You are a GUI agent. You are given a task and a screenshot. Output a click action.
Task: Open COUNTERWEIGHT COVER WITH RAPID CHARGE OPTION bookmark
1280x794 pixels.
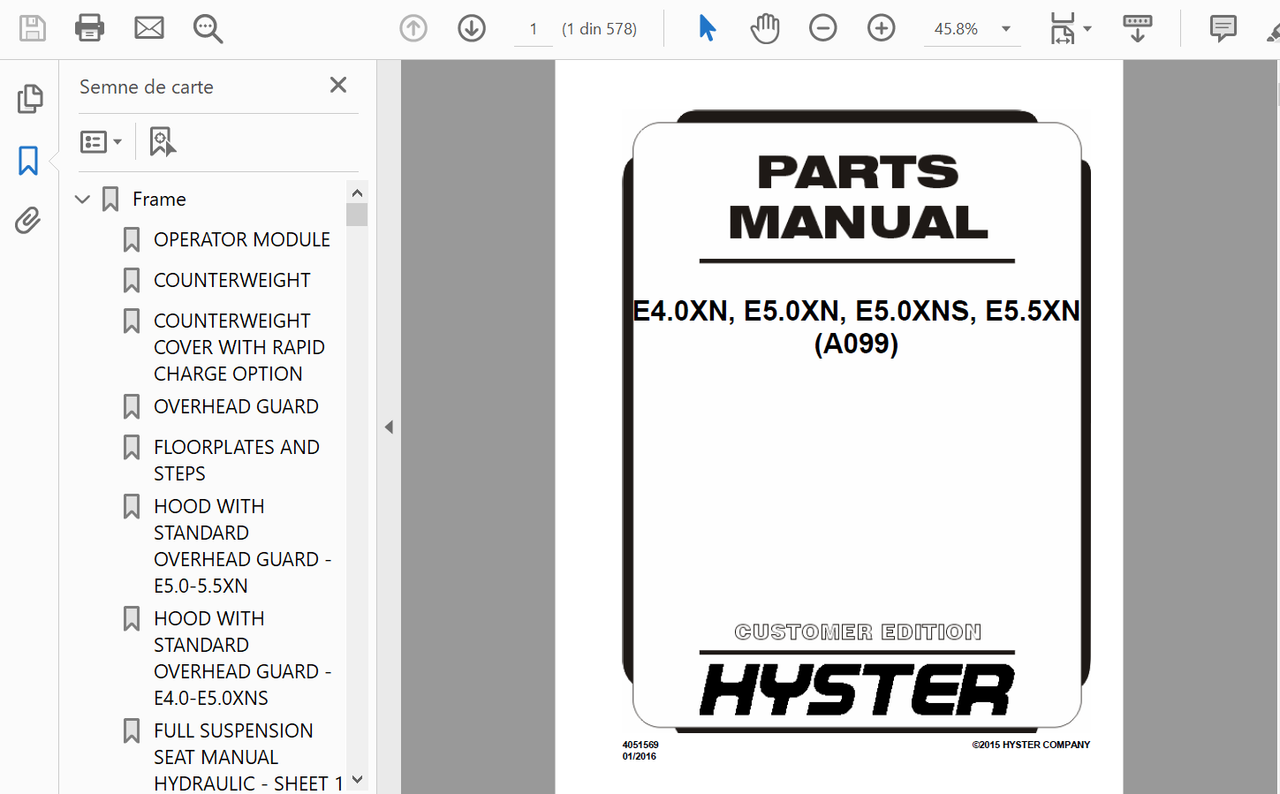[x=239, y=347]
